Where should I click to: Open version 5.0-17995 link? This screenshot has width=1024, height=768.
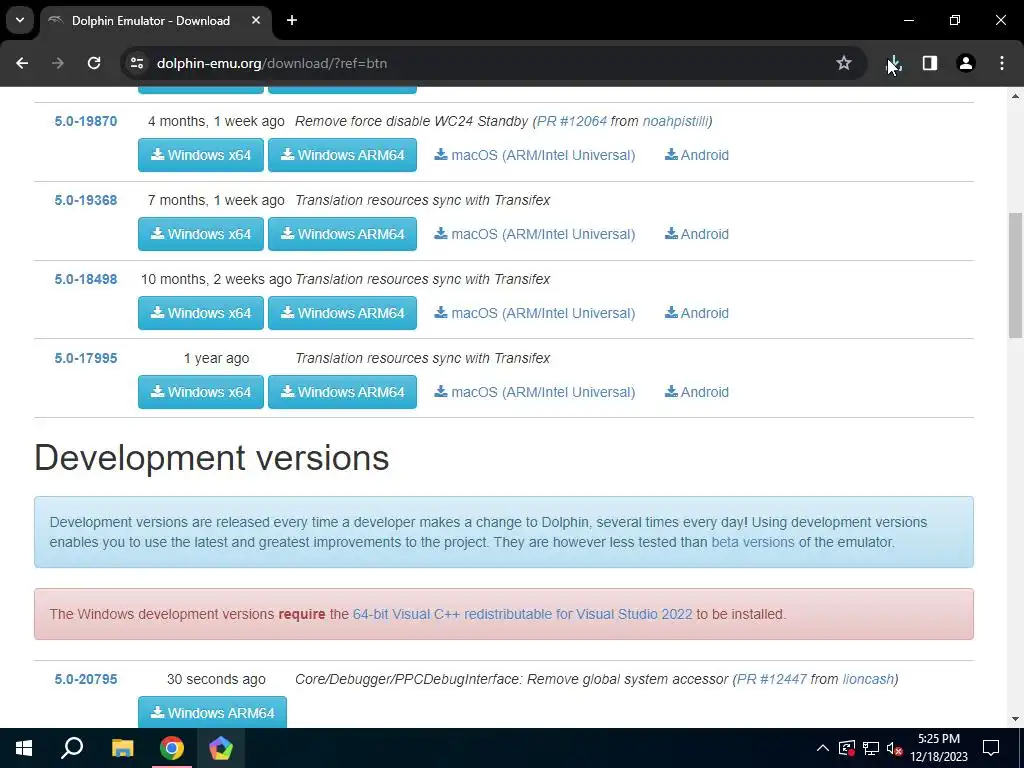tap(86, 359)
